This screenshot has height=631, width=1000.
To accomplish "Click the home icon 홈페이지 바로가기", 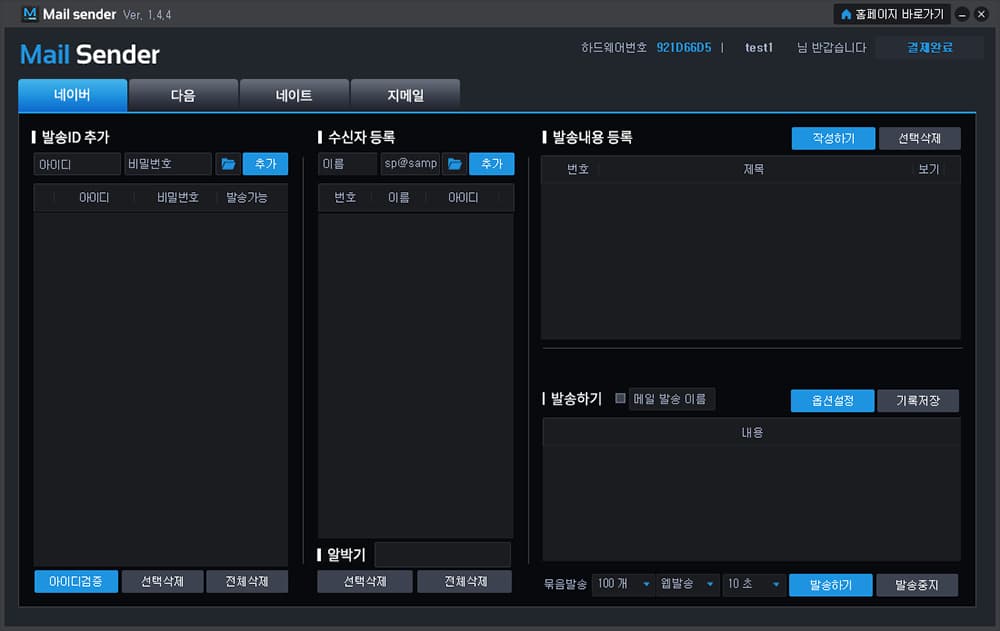I will (x=892, y=14).
